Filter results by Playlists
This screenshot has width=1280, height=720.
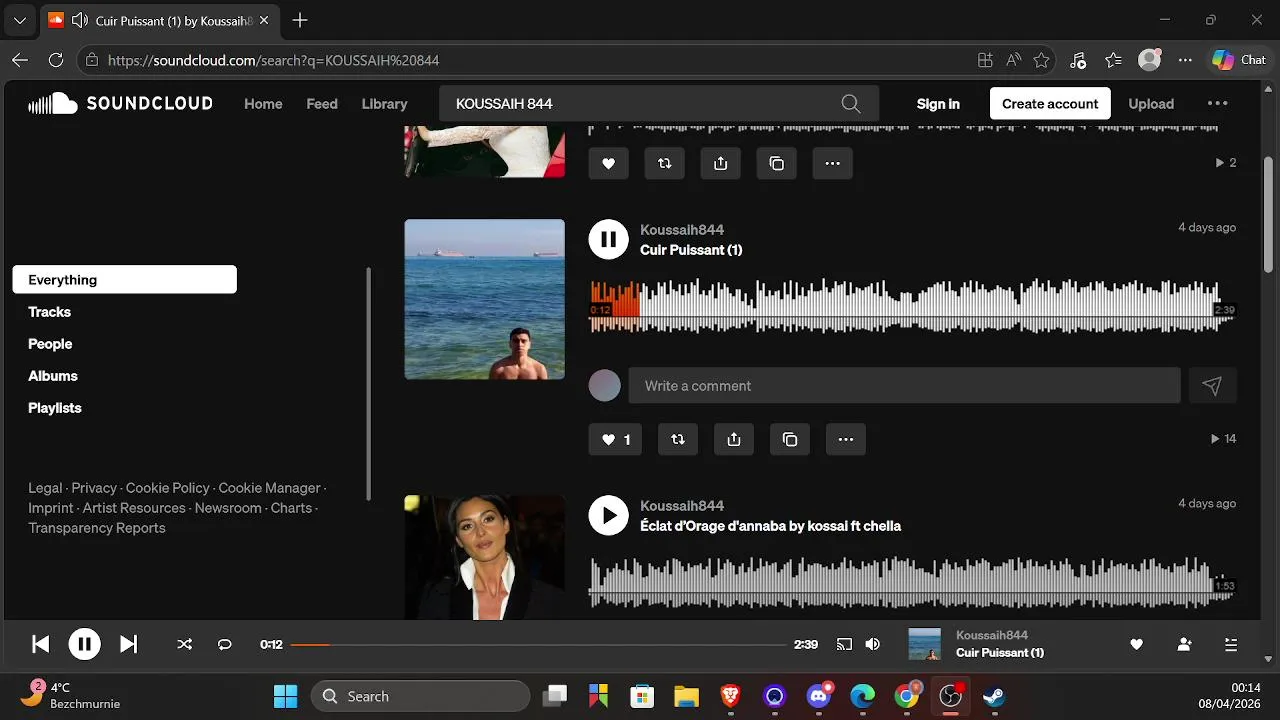55,408
